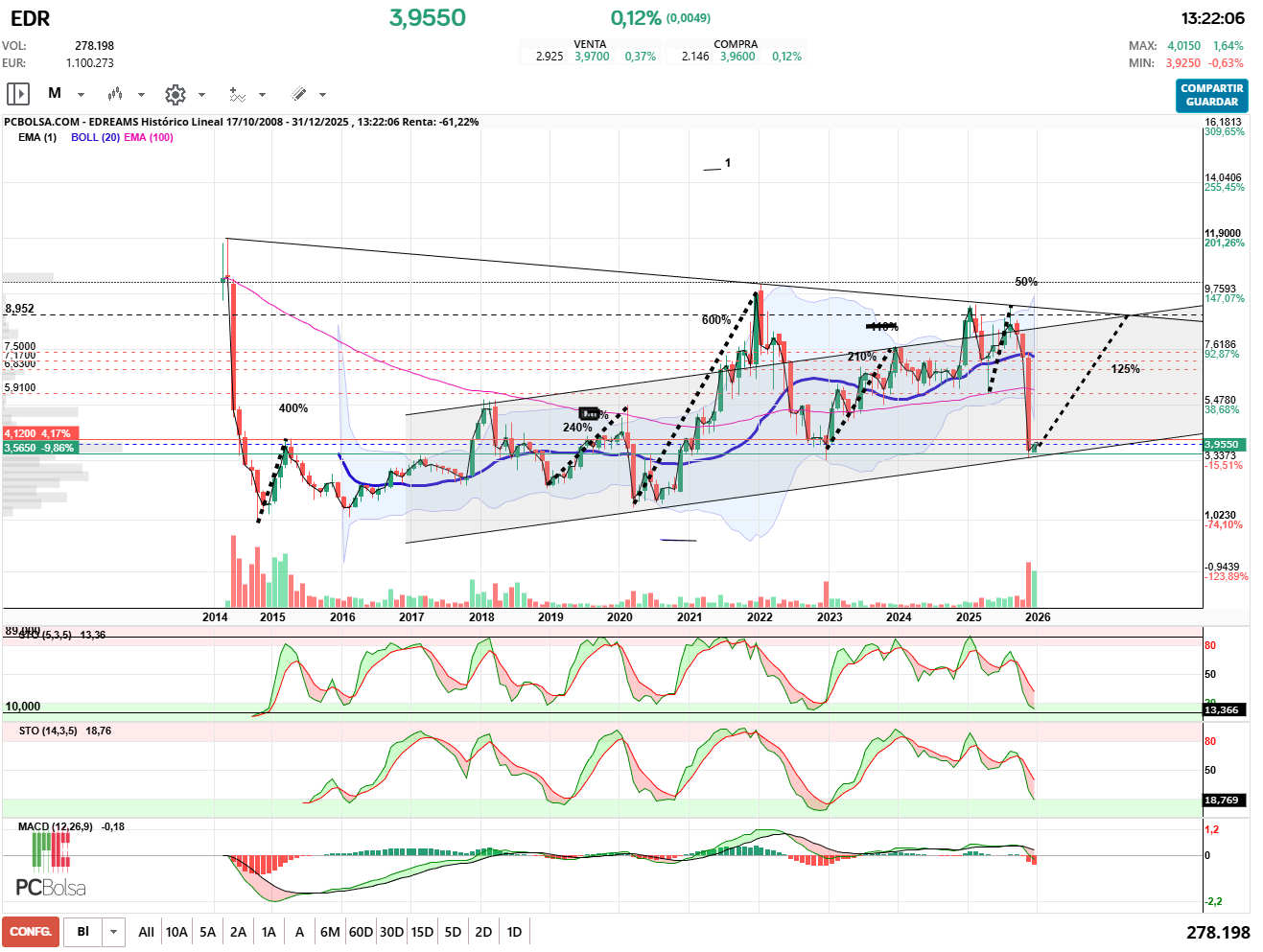Click the PCBolsa logo
This screenshot has width=1263, height=952.
(50, 867)
